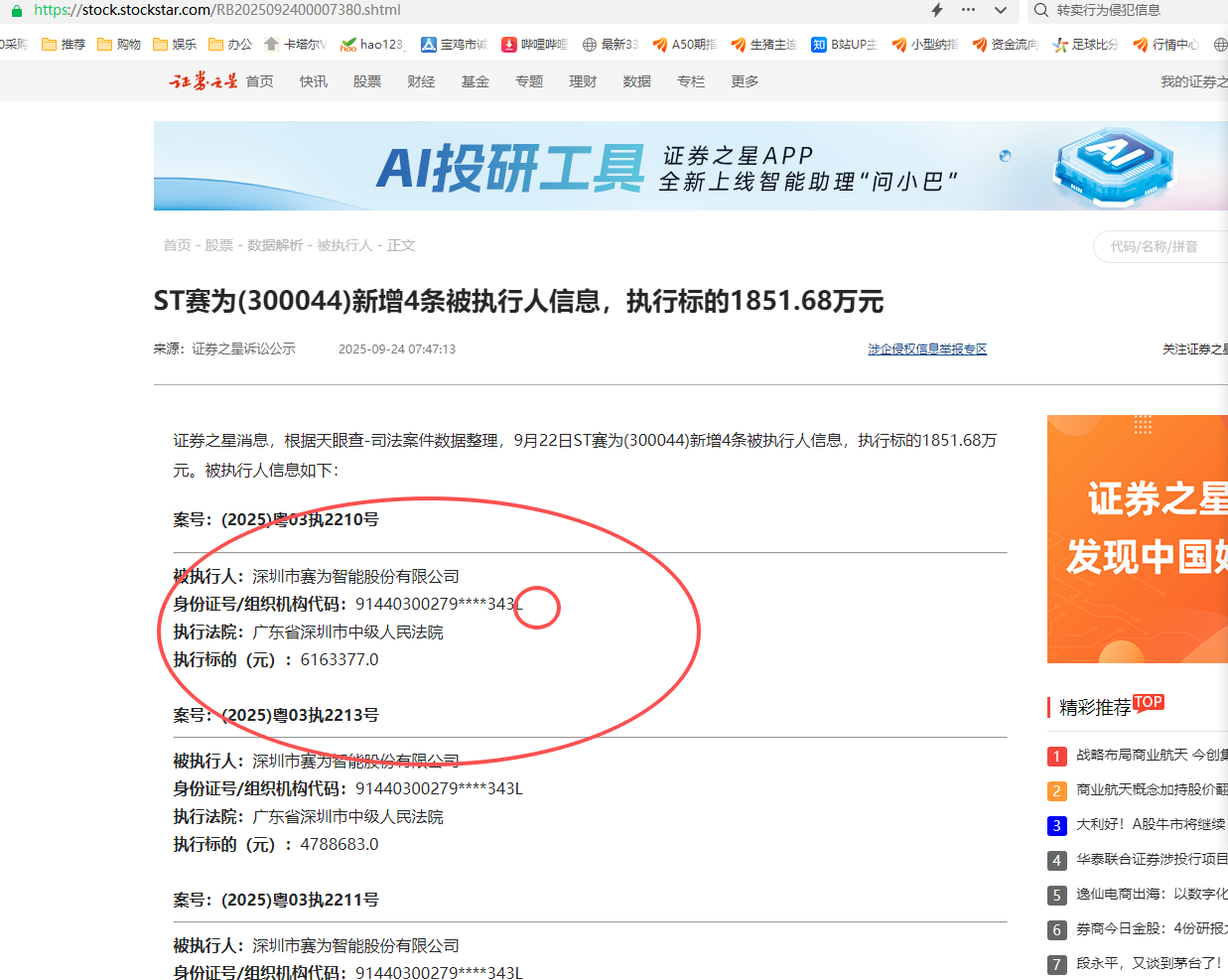Open the 股票 navigation item
The height and width of the screenshot is (980, 1228).
click(x=367, y=81)
